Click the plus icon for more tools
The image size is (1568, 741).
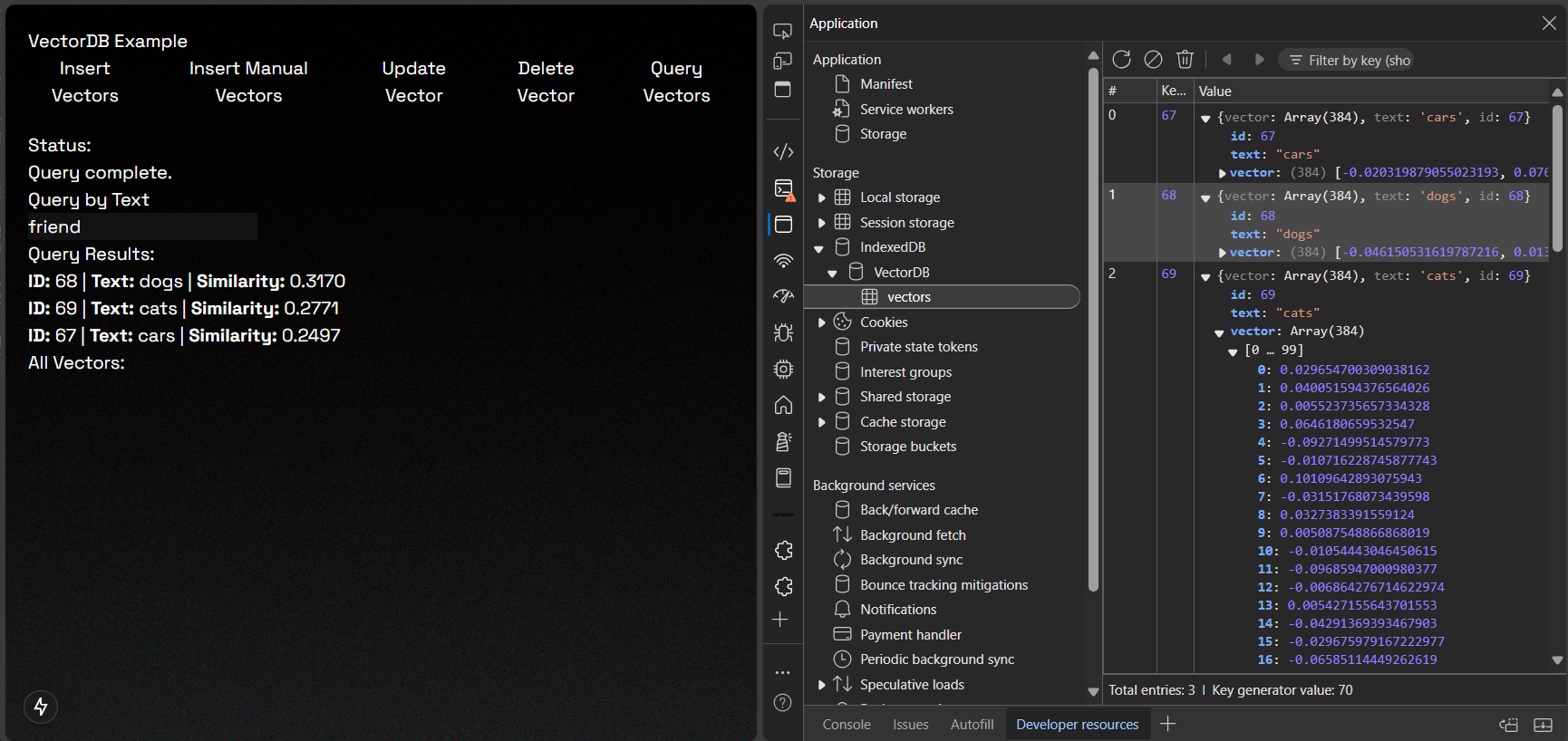pyautogui.click(x=780, y=620)
